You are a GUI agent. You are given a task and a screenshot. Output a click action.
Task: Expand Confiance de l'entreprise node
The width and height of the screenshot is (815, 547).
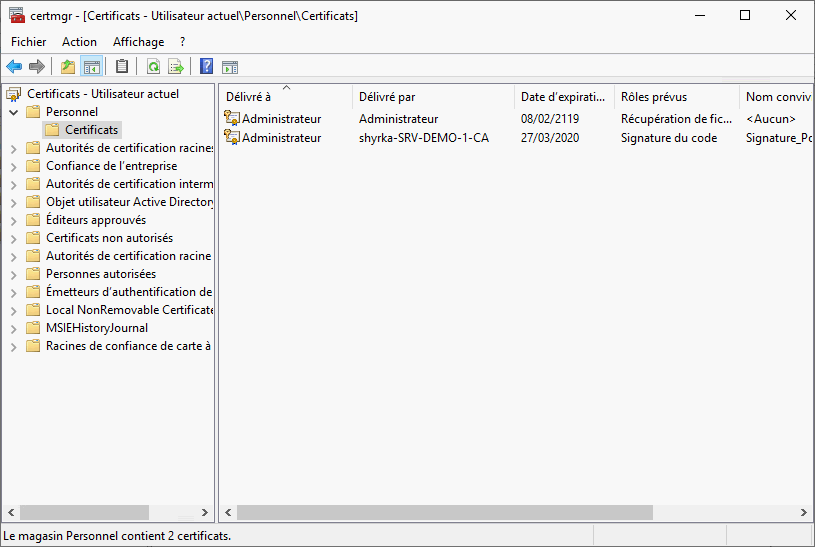pyautogui.click(x=13, y=166)
